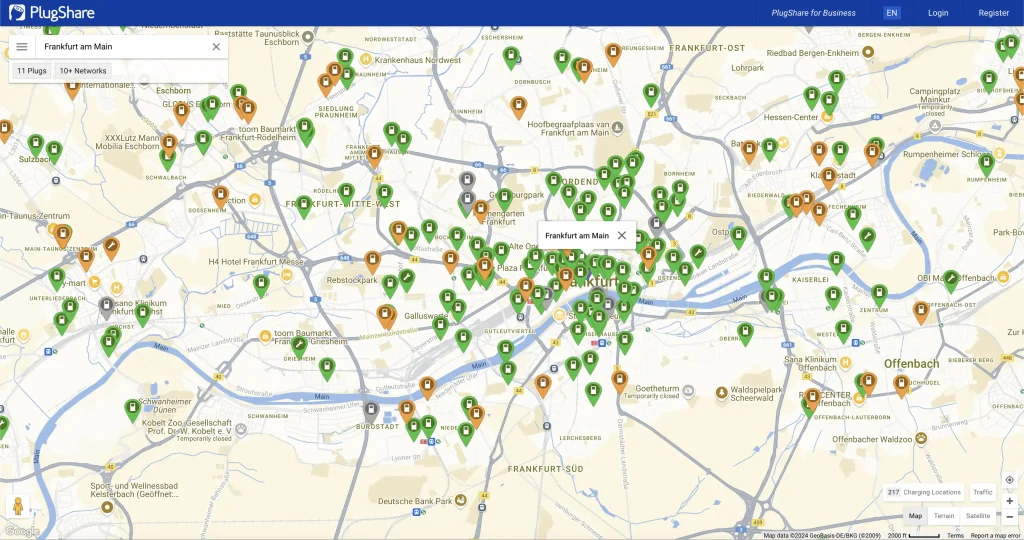Click the H4 Hotel Frankfurt Messe icon
The width and height of the screenshot is (1024, 540).
[x=287, y=275]
